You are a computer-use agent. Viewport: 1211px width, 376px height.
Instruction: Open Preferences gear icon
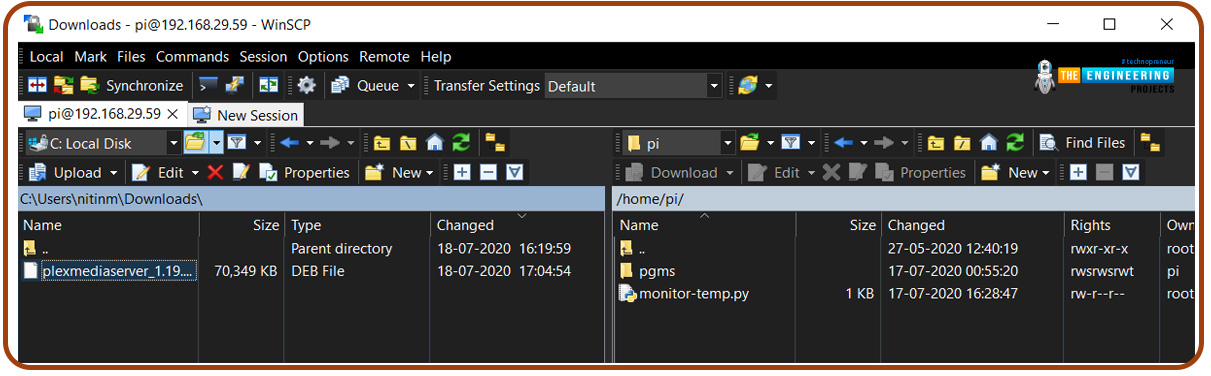pyautogui.click(x=307, y=86)
